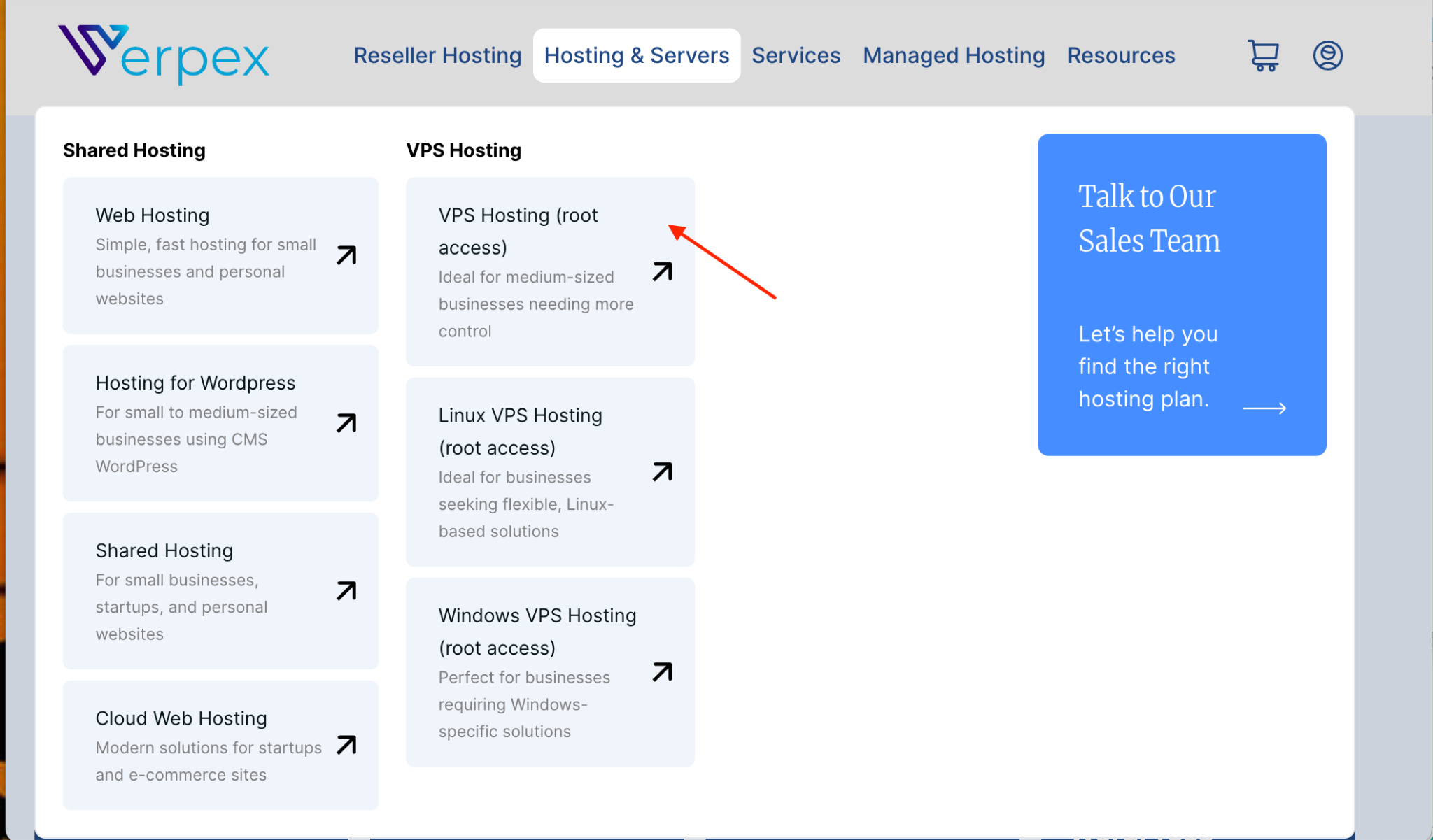1433x840 pixels.
Task: Open the Managed Hosting menu
Action: [x=954, y=55]
